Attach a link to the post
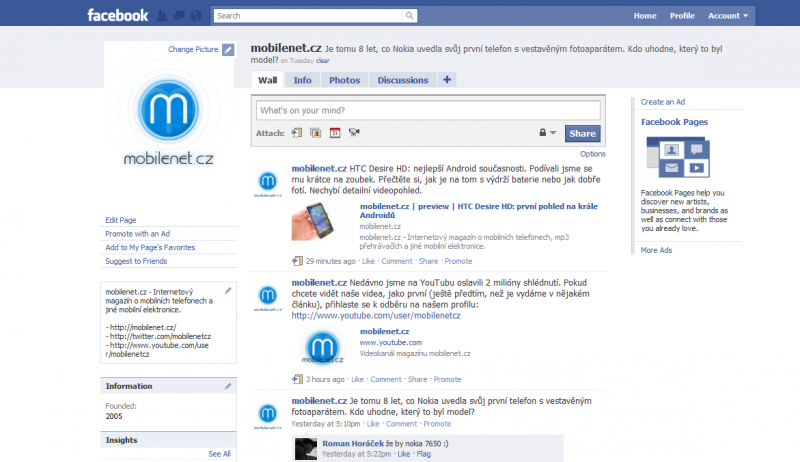 tap(296, 133)
